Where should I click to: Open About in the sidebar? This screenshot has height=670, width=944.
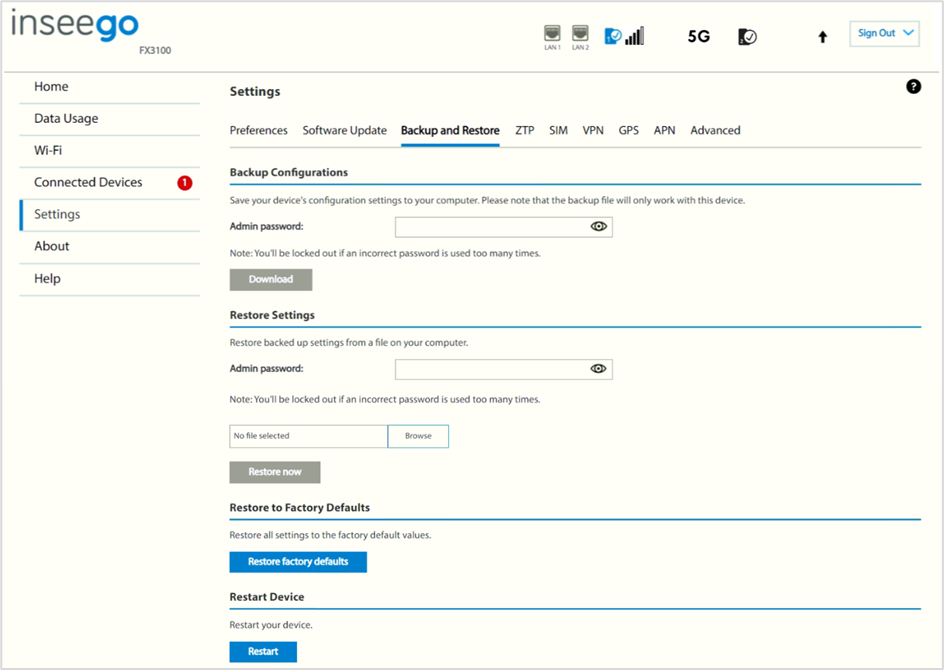point(110,246)
